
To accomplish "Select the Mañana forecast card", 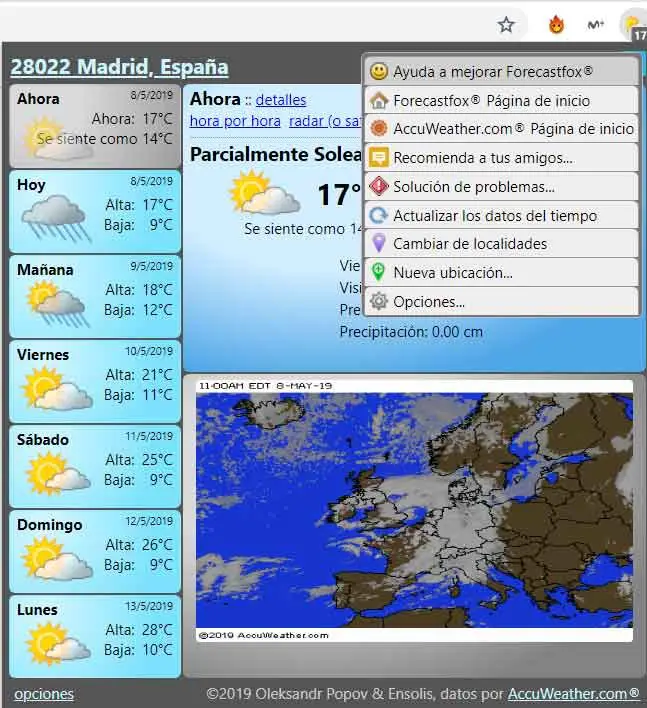I will click(95, 296).
